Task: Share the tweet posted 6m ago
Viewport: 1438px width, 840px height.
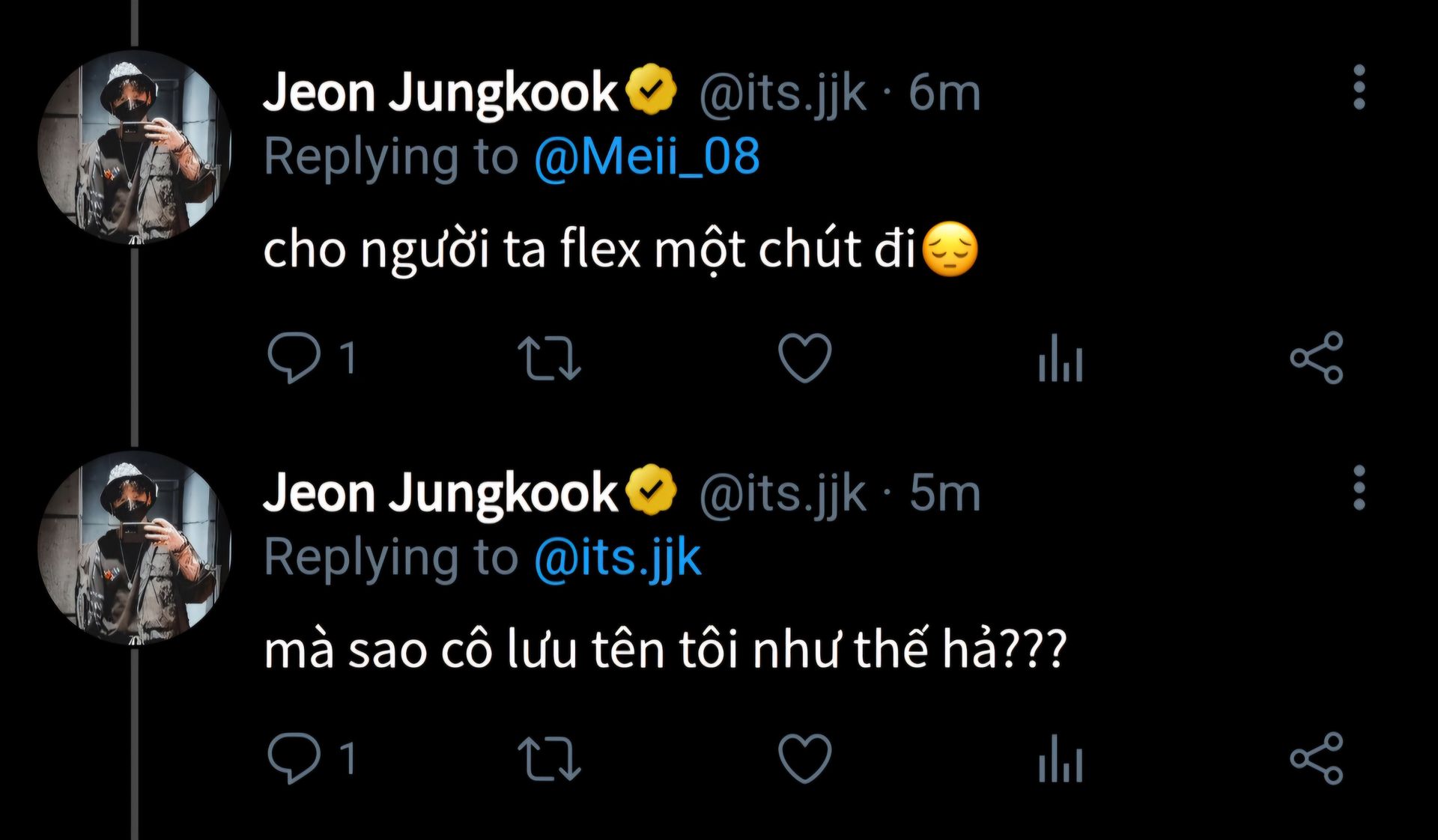Action: [1316, 358]
